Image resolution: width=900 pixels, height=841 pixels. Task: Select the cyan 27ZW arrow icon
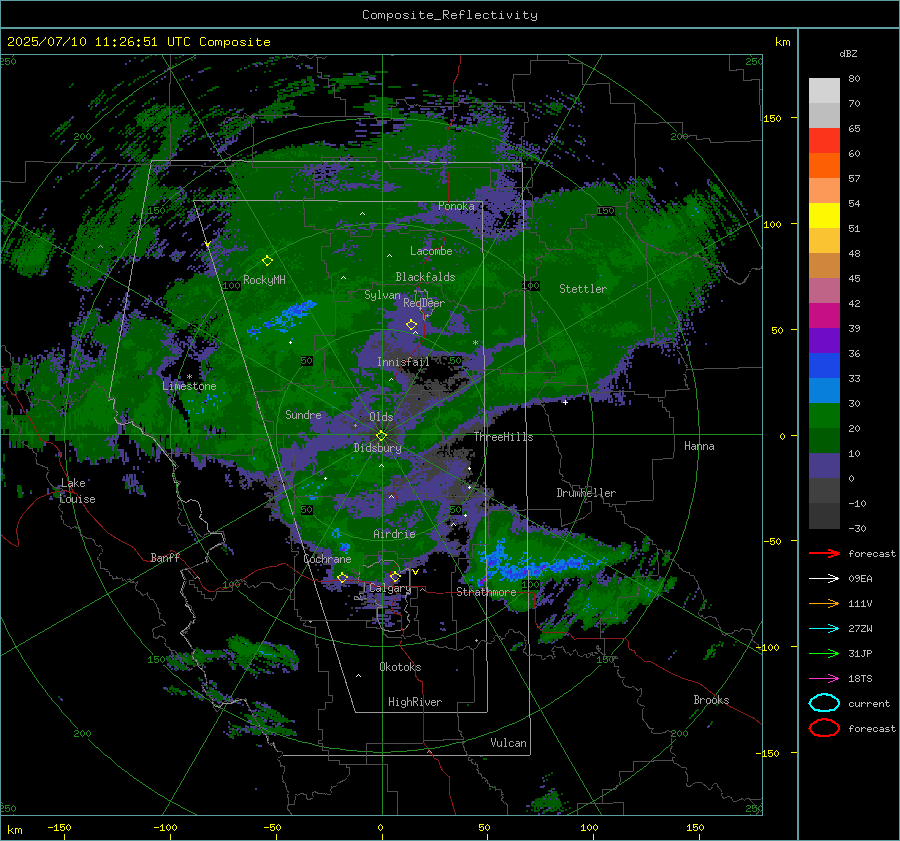pyautogui.click(x=824, y=629)
